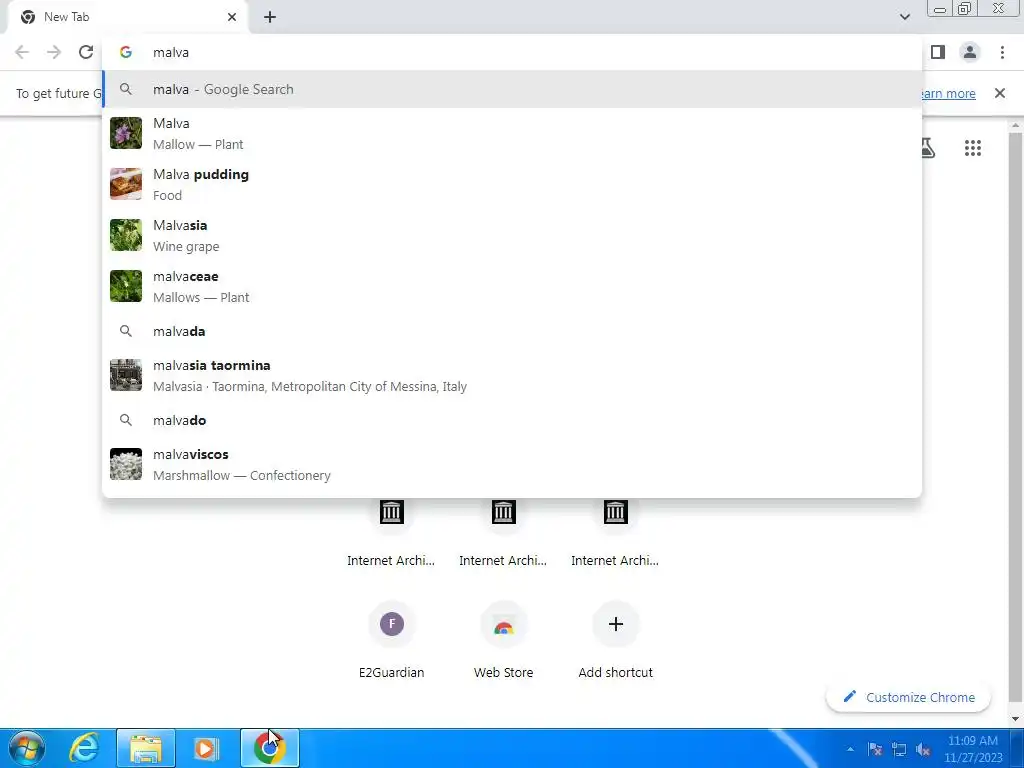Click the Malva pudding thumbnail image
Screen dimensions: 1024x768
coord(125,184)
